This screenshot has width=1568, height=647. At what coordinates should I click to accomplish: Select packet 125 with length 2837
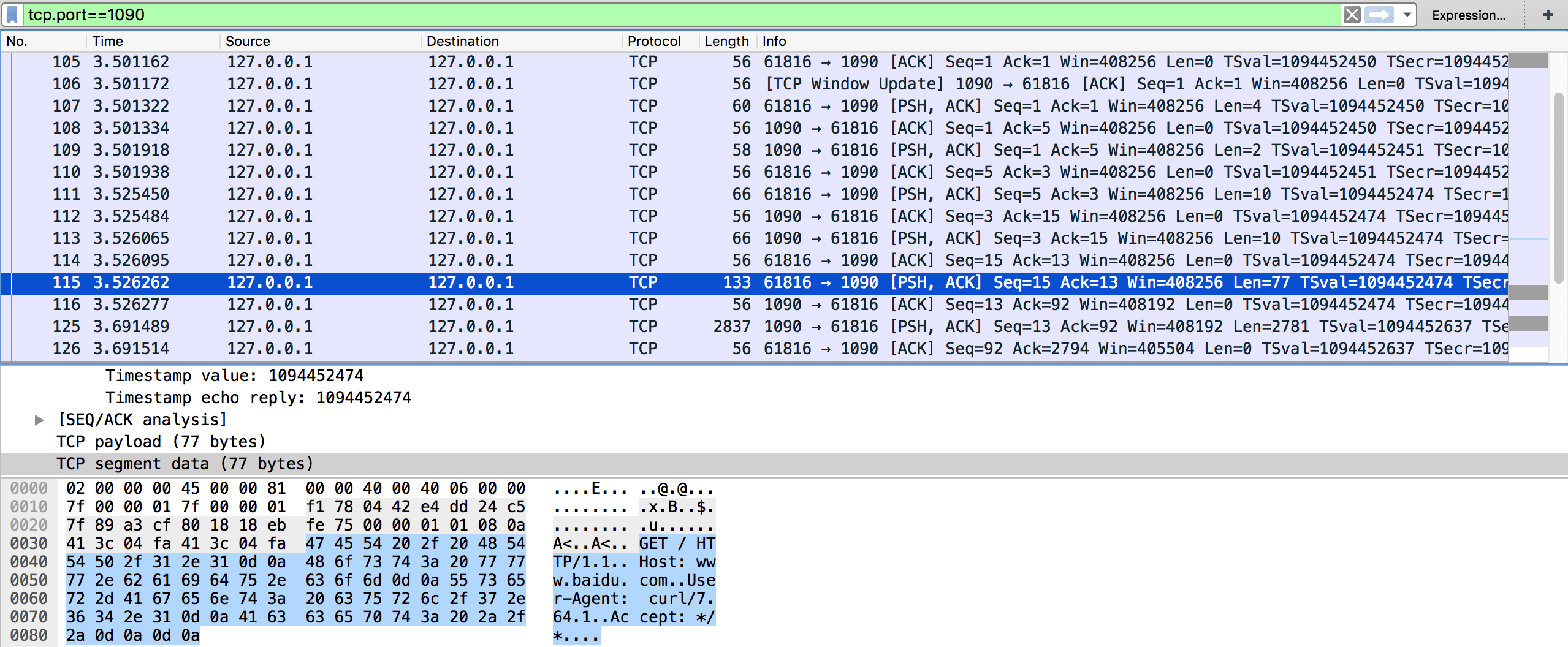pyautogui.click(x=755, y=327)
